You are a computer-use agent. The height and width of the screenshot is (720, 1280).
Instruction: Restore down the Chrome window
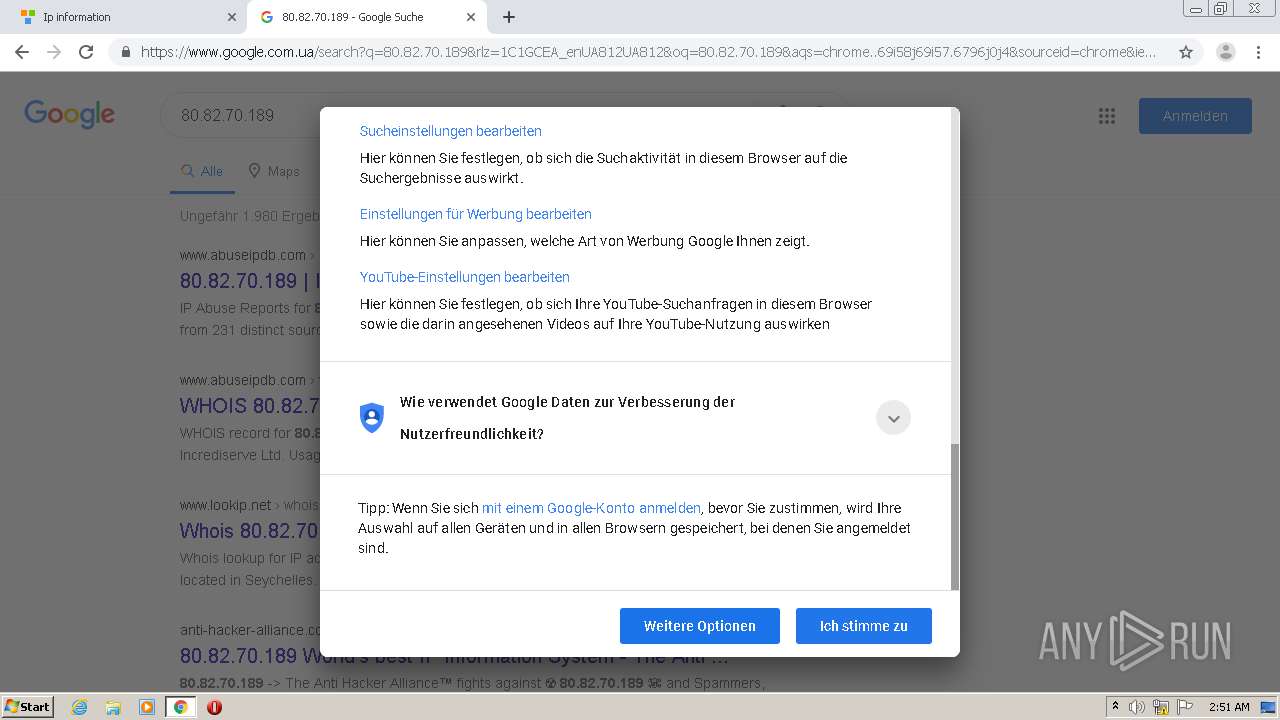click(x=1221, y=9)
